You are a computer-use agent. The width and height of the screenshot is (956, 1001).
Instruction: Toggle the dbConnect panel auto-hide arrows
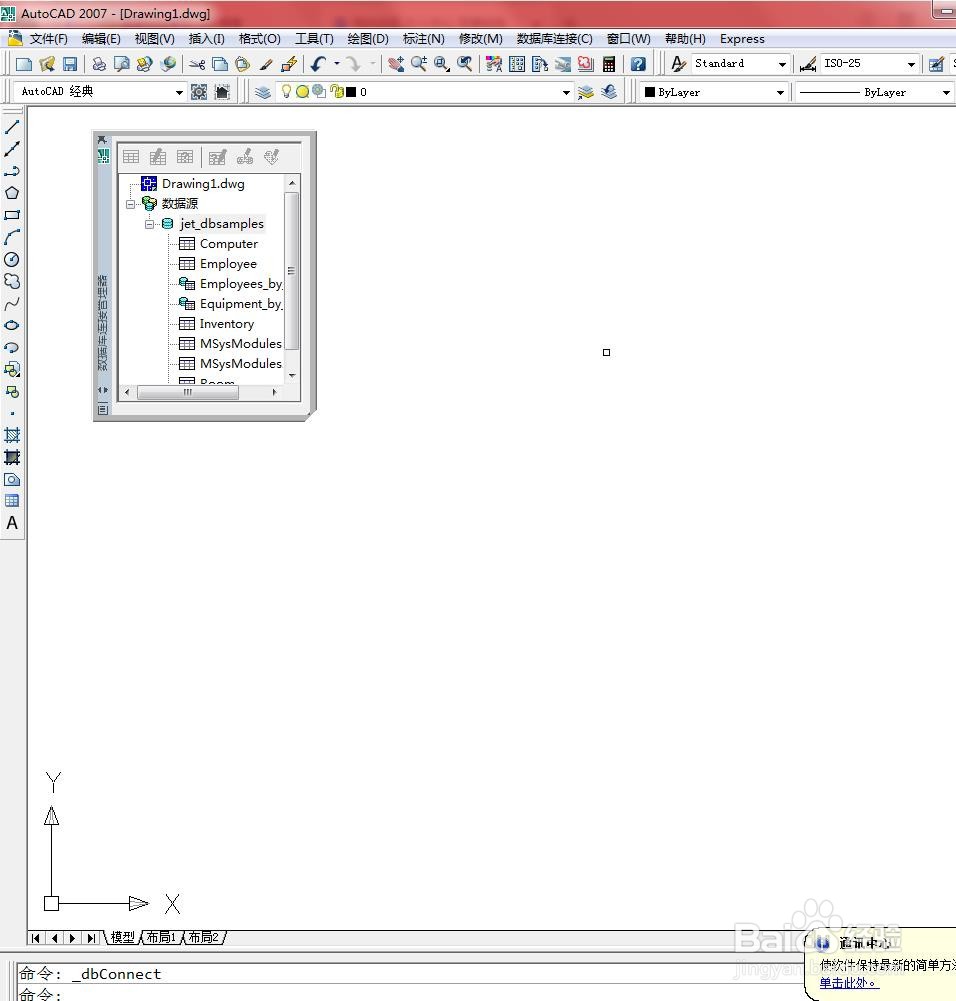(x=103, y=389)
